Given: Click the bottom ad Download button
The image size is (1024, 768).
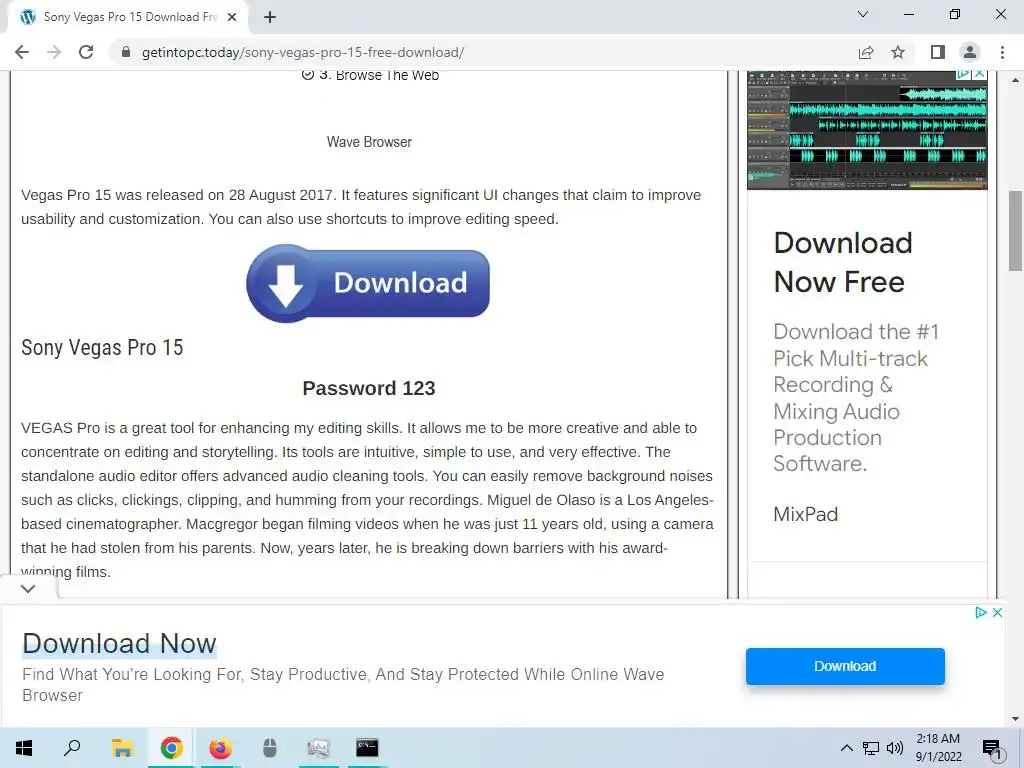Looking at the screenshot, I should [845, 666].
